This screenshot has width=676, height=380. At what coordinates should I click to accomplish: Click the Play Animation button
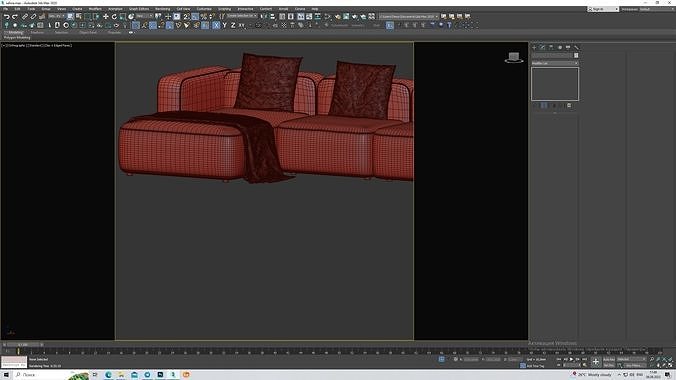coord(571,359)
